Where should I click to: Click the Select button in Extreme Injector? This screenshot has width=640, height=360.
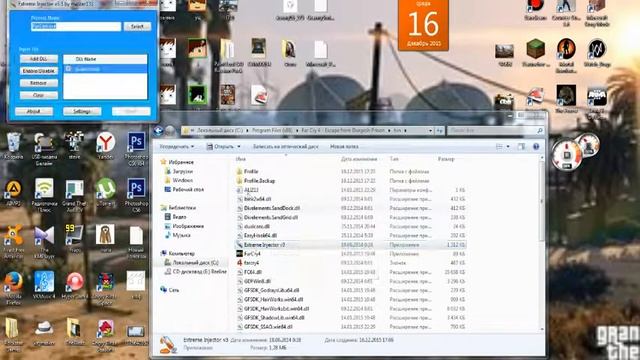point(137,26)
